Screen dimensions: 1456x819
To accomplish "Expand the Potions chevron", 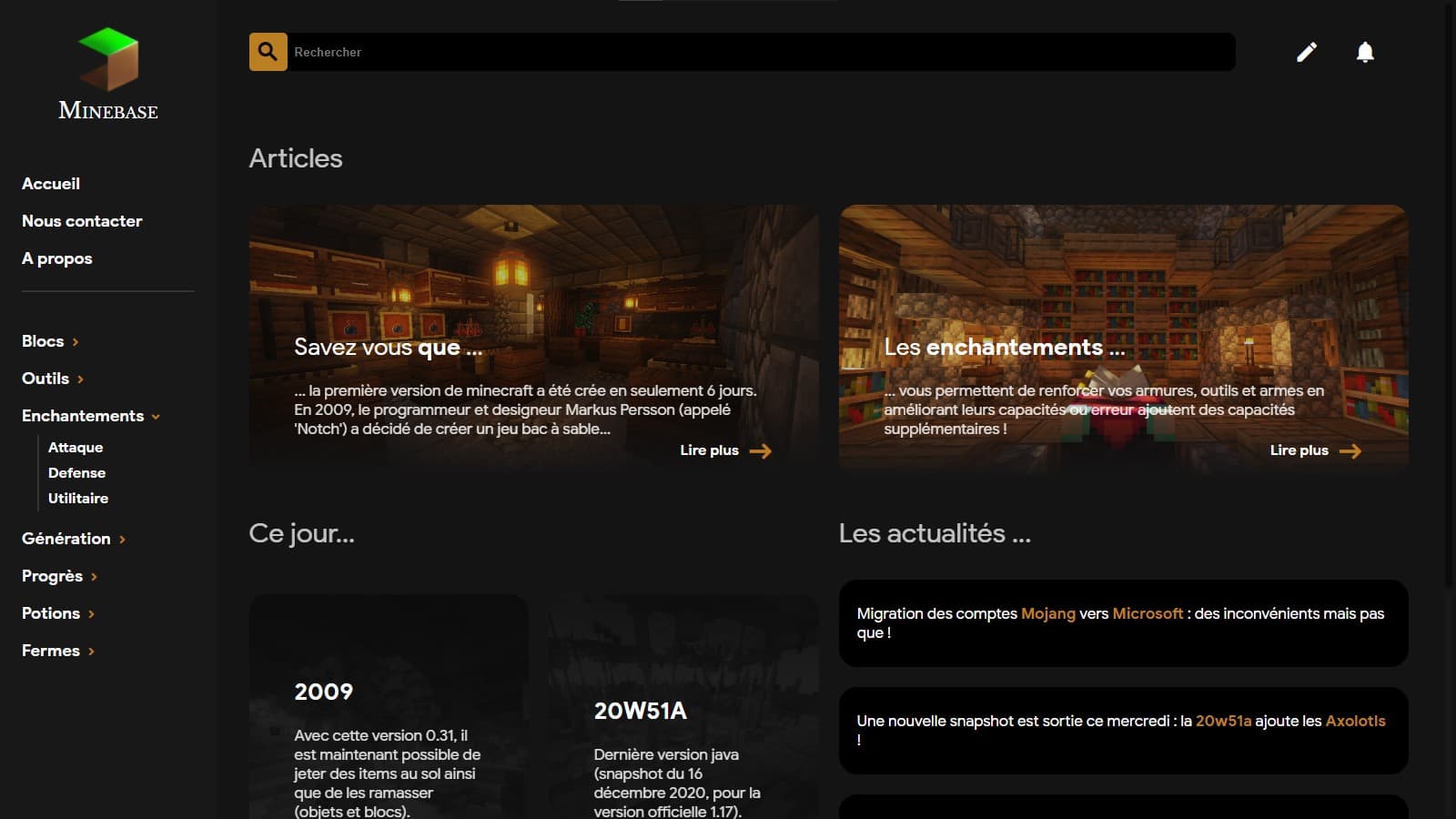I will point(91,614).
